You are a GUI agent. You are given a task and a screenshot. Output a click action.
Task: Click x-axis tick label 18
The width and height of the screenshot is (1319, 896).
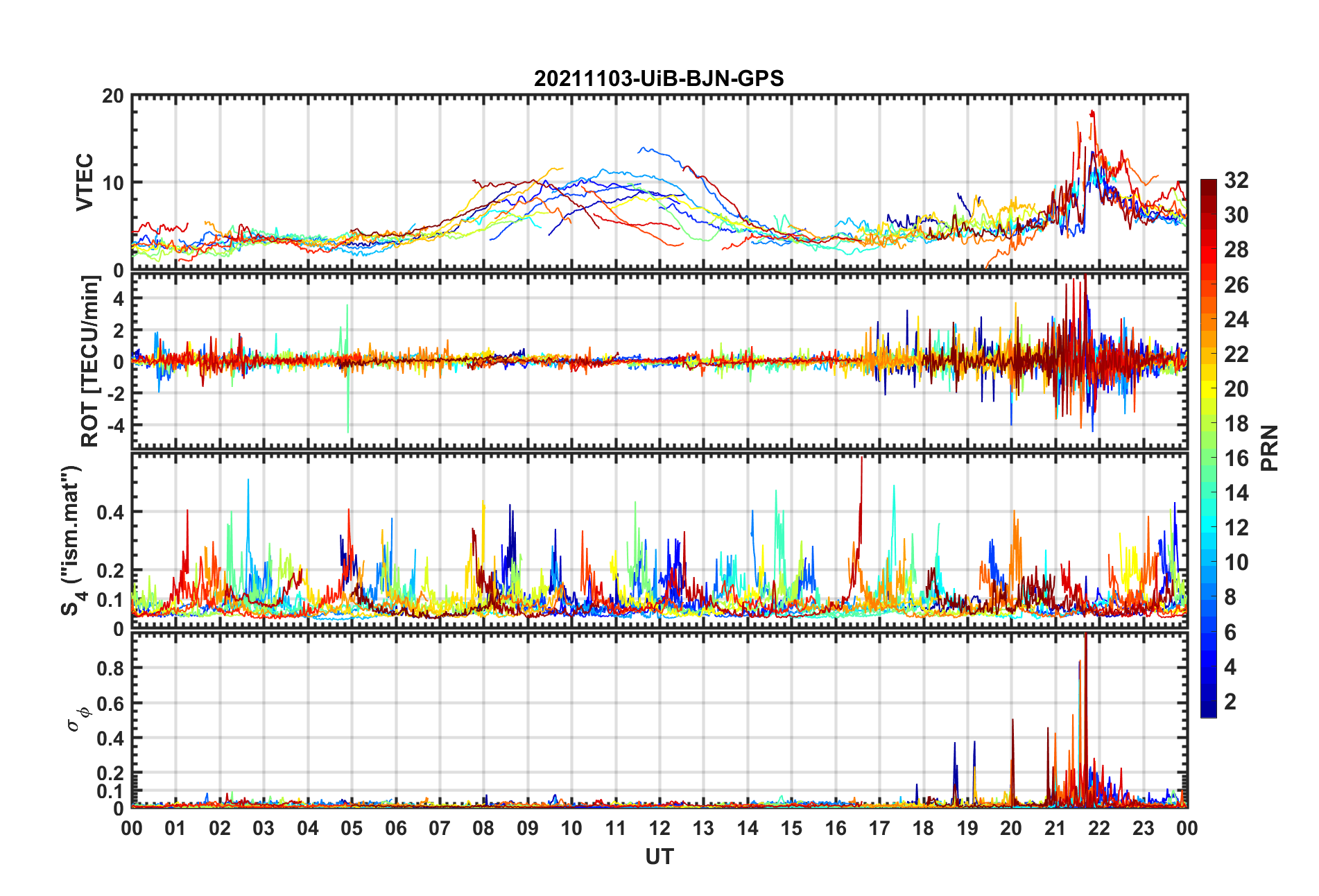(923, 828)
